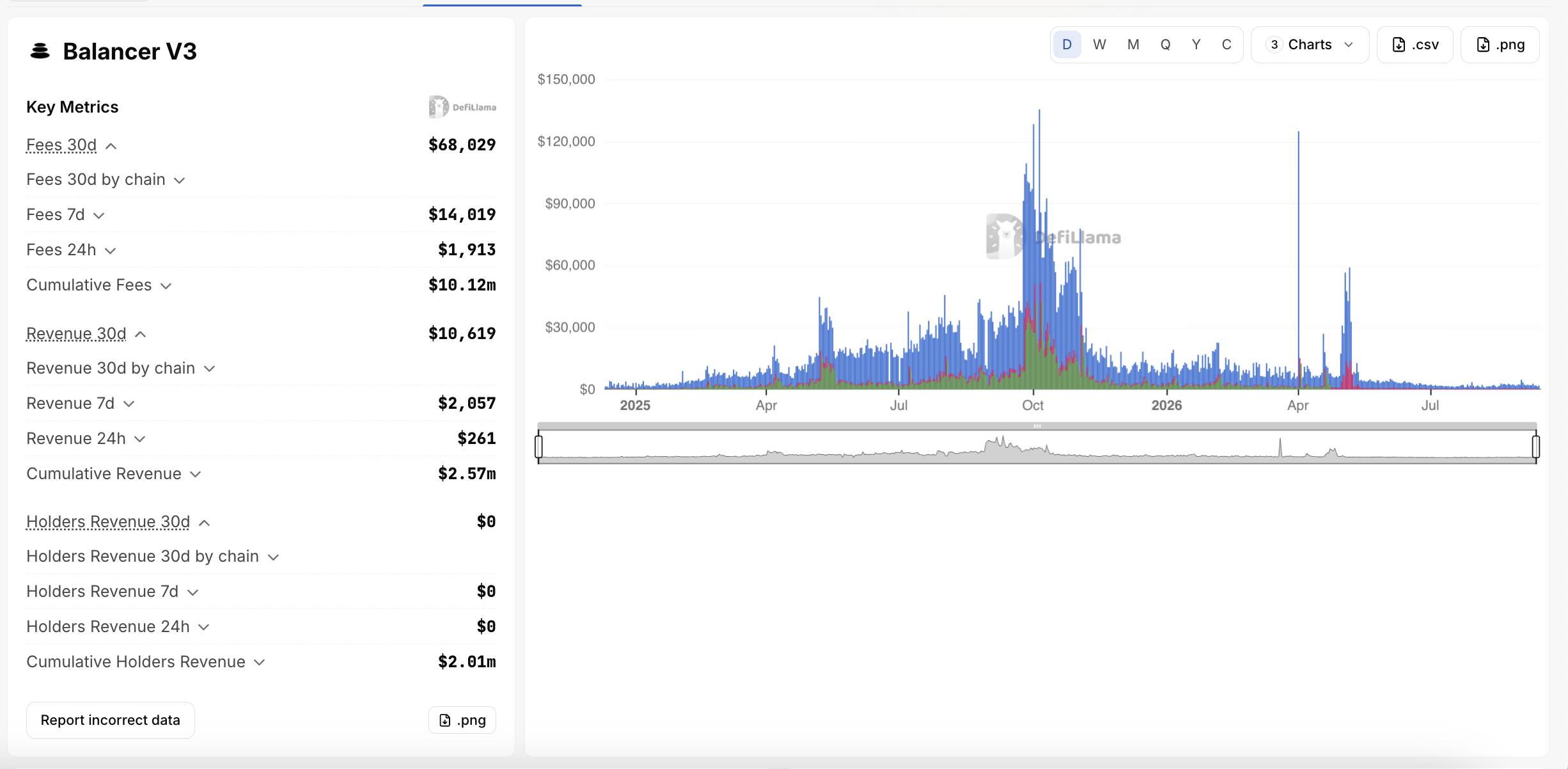Viewport: 1568px width, 769px height.
Task: Click Cumulative Revenue value $2.57m
Action: click(x=467, y=474)
